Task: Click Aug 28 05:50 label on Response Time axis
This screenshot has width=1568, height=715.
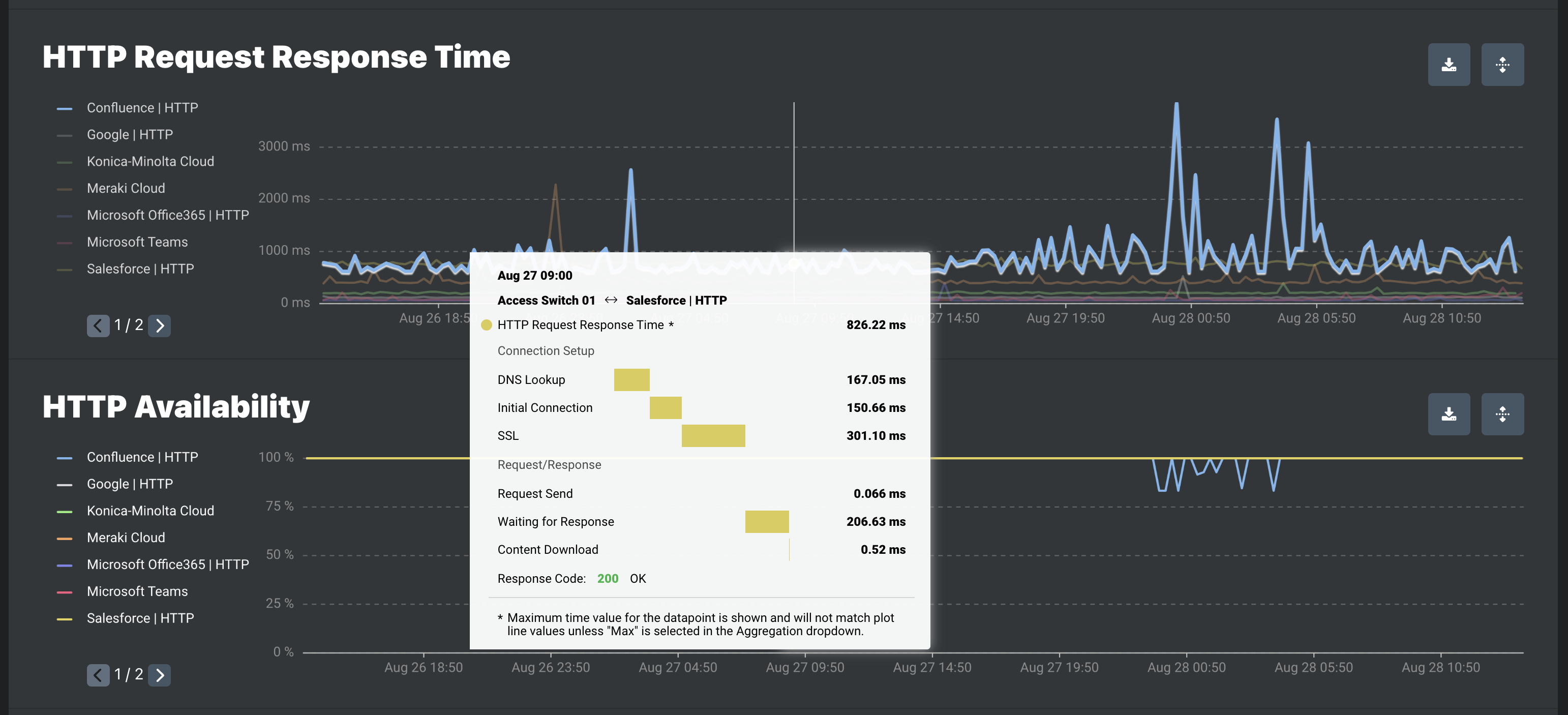Action: point(1316,318)
